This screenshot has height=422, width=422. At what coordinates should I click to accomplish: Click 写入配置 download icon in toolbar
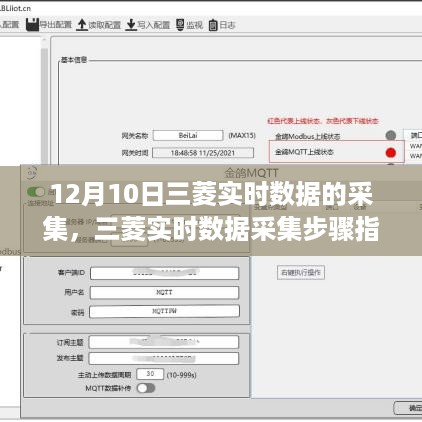[x=131, y=25]
